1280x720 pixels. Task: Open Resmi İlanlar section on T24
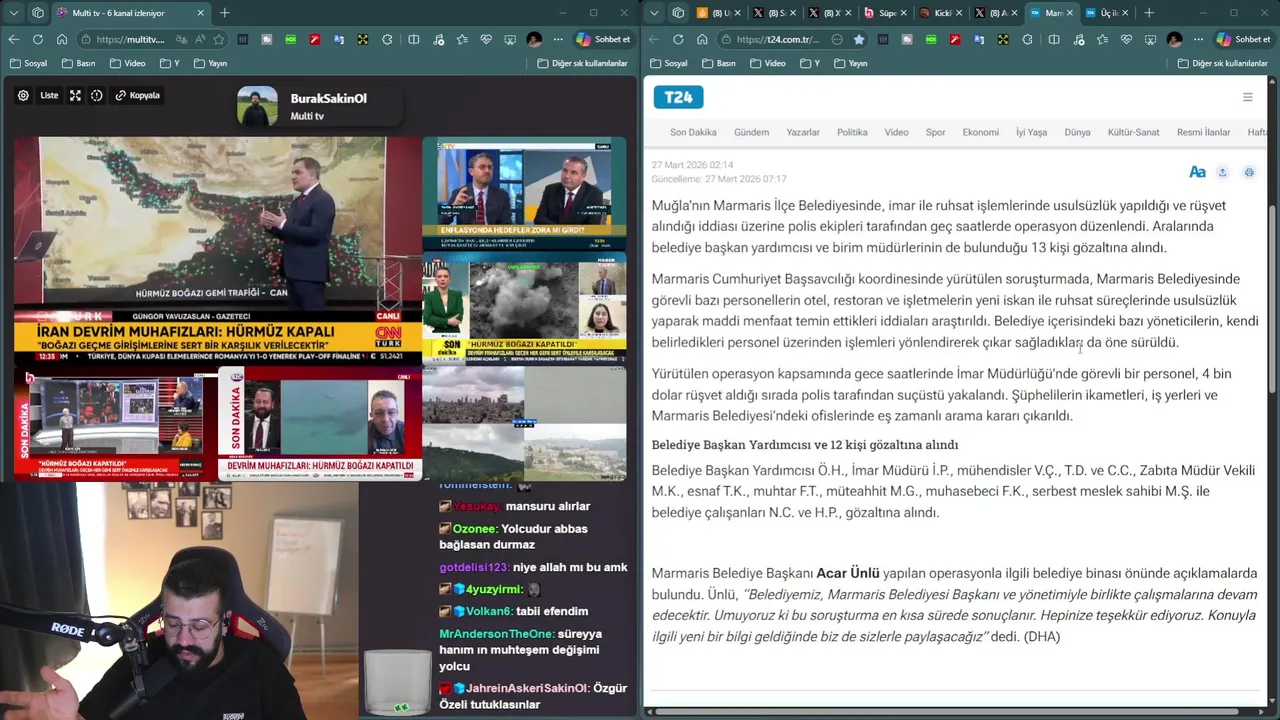tap(1203, 132)
